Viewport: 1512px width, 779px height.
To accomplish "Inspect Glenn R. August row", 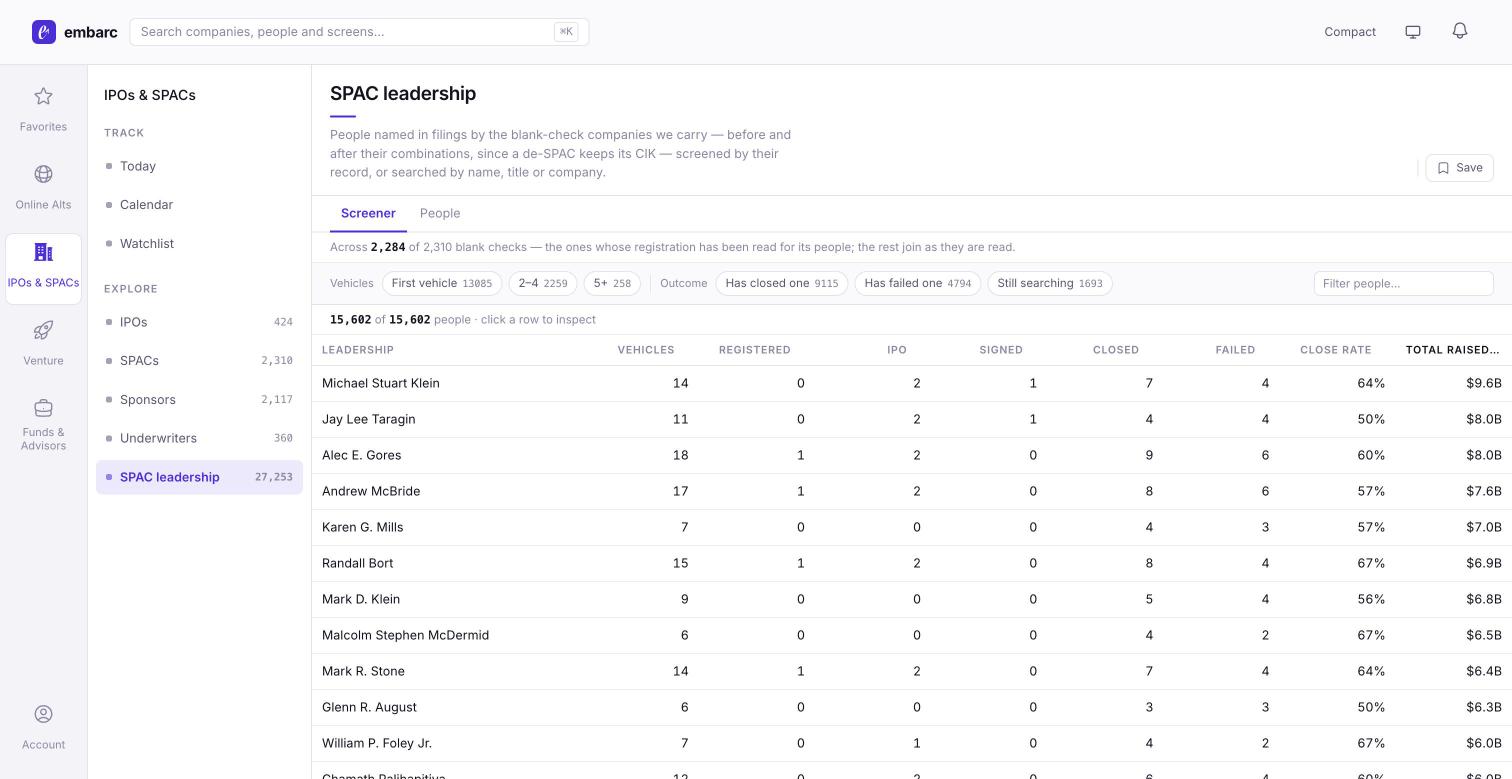I will (x=912, y=708).
